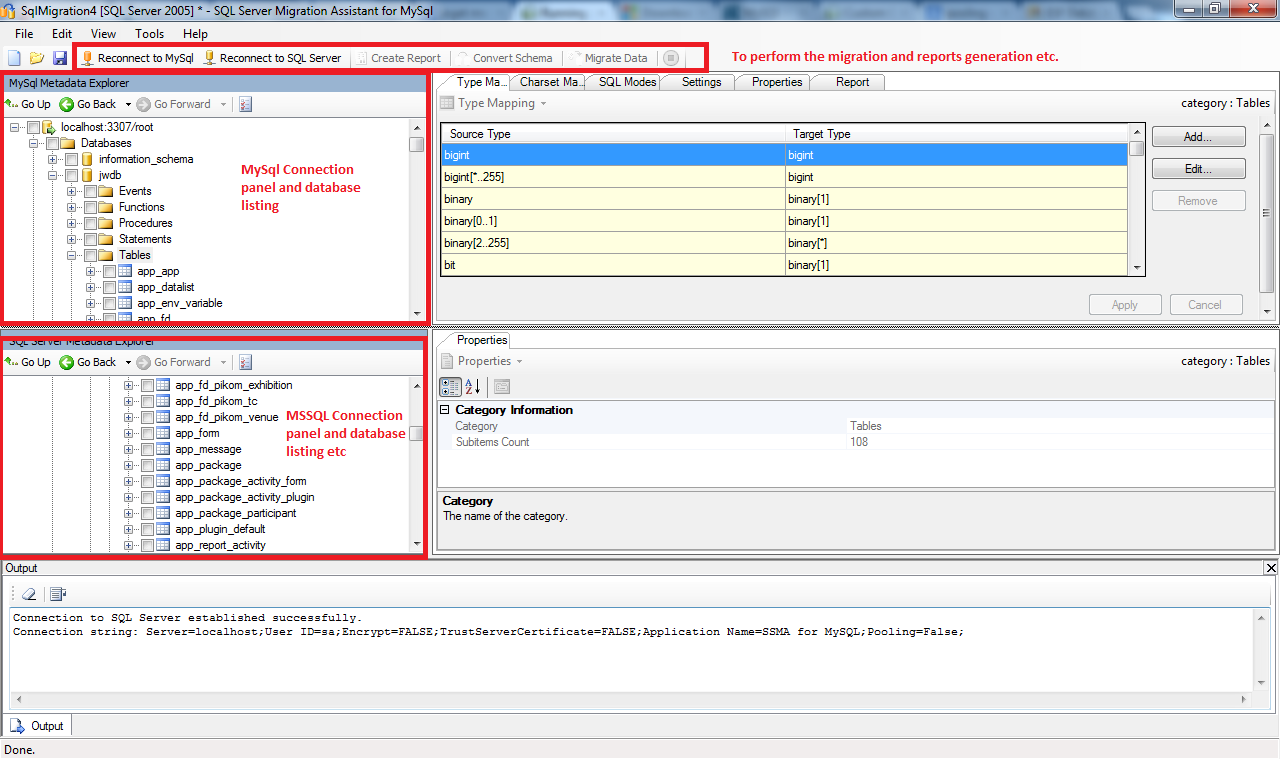The height and width of the screenshot is (759, 1280).
Task: Click Reconnect to SQL Server toolbar button
Action: [x=272, y=58]
